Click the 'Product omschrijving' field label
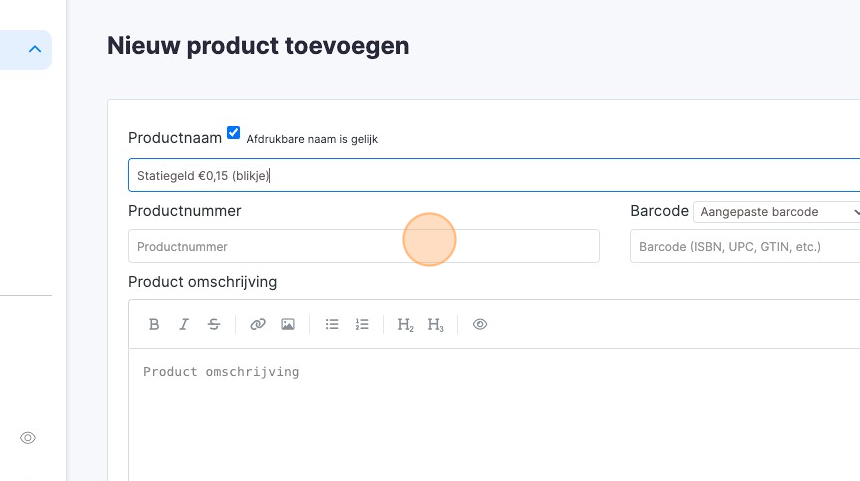Screen dimensions: 860x481 pyautogui.click(x=203, y=282)
